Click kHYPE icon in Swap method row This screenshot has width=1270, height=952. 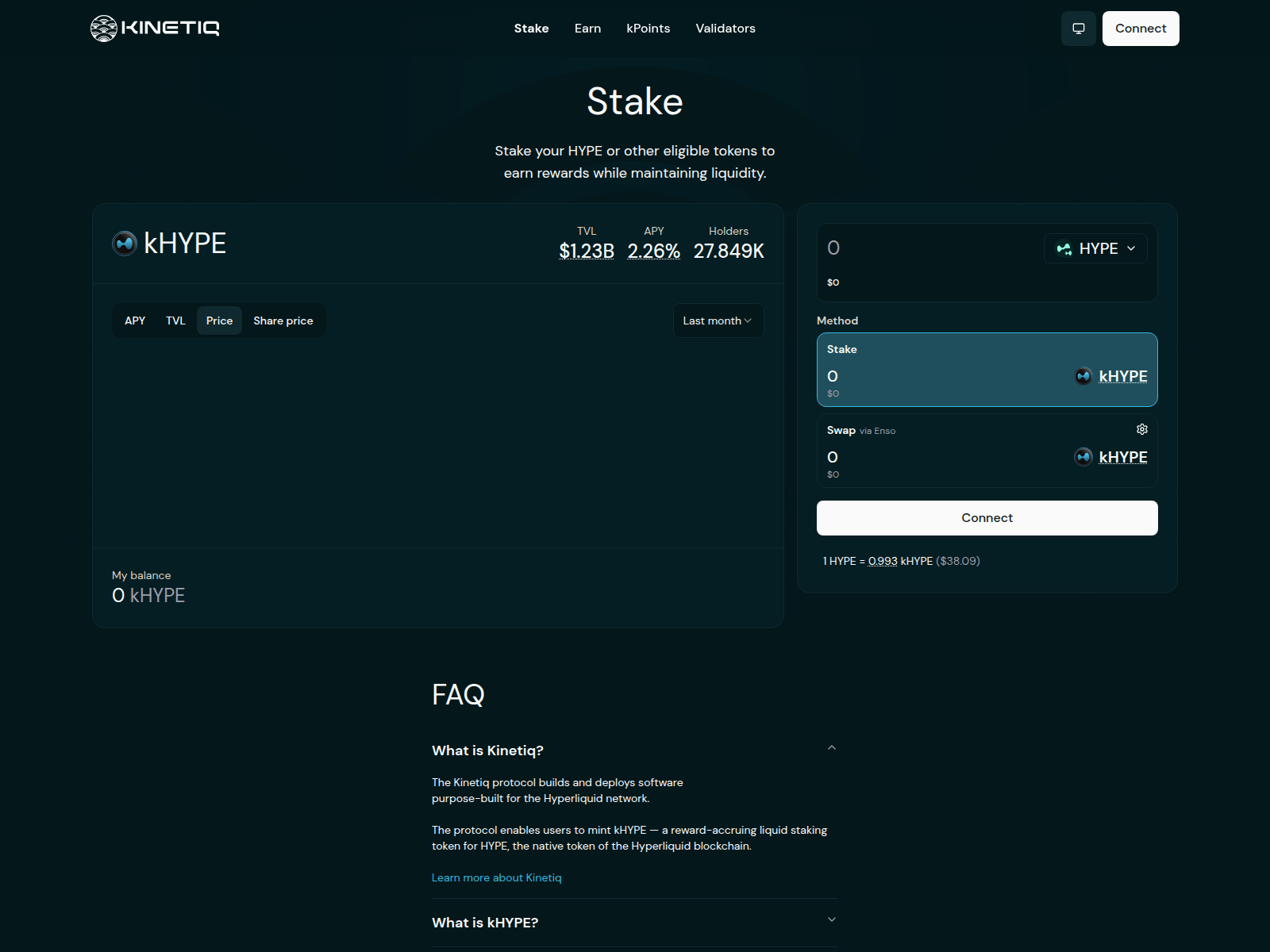tap(1083, 457)
